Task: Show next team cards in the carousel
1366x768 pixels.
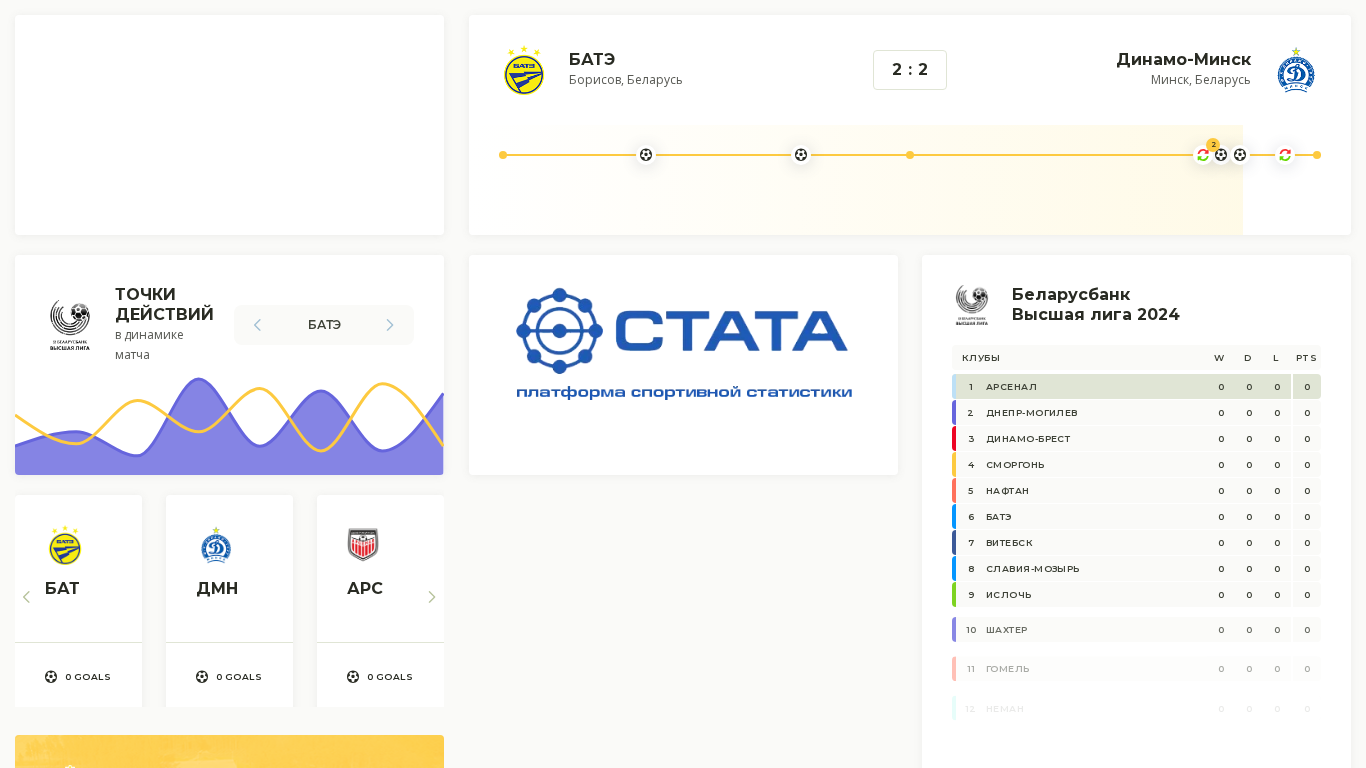Action: click(432, 597)
